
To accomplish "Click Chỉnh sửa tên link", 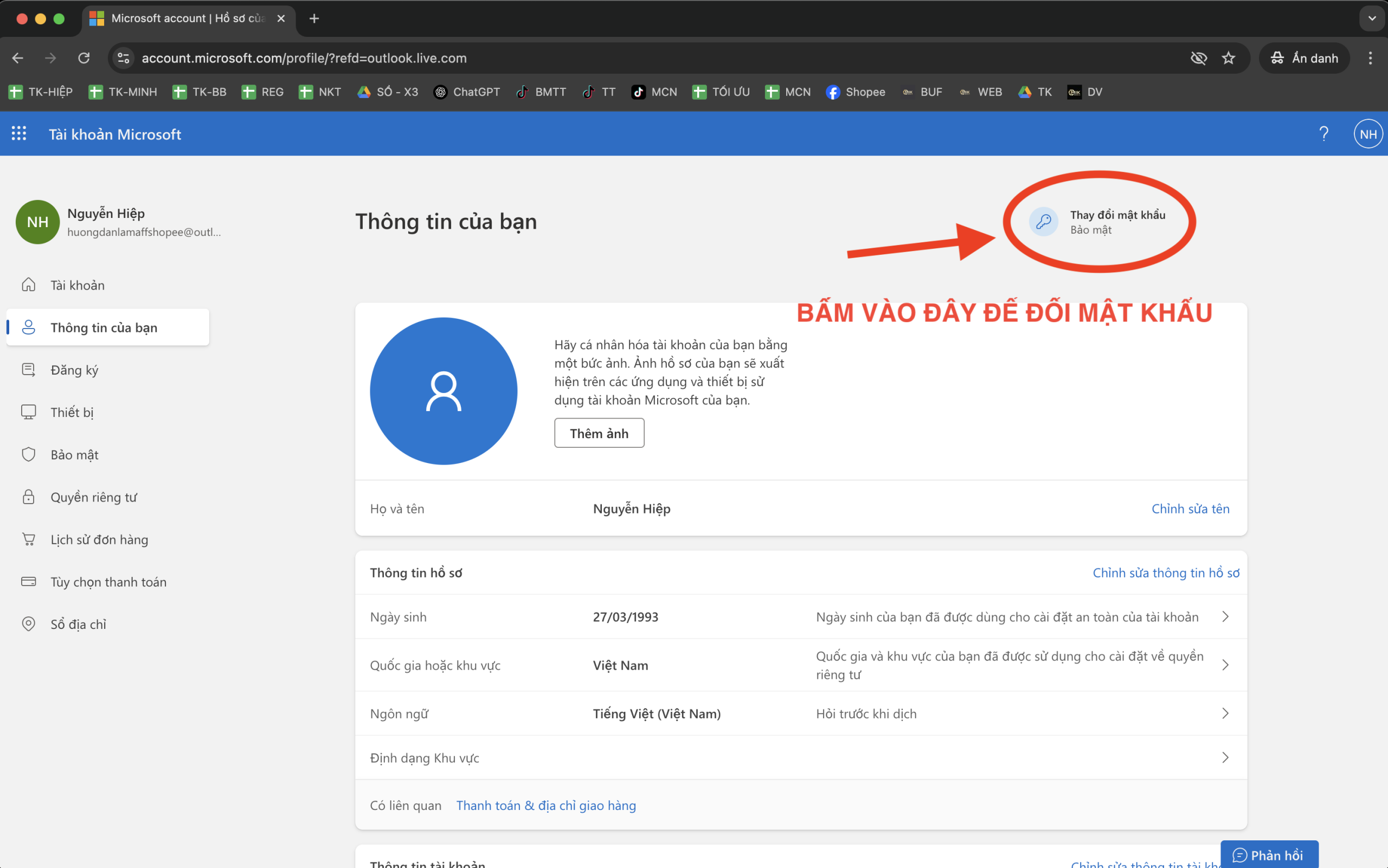I will [x=1190, y=509].
